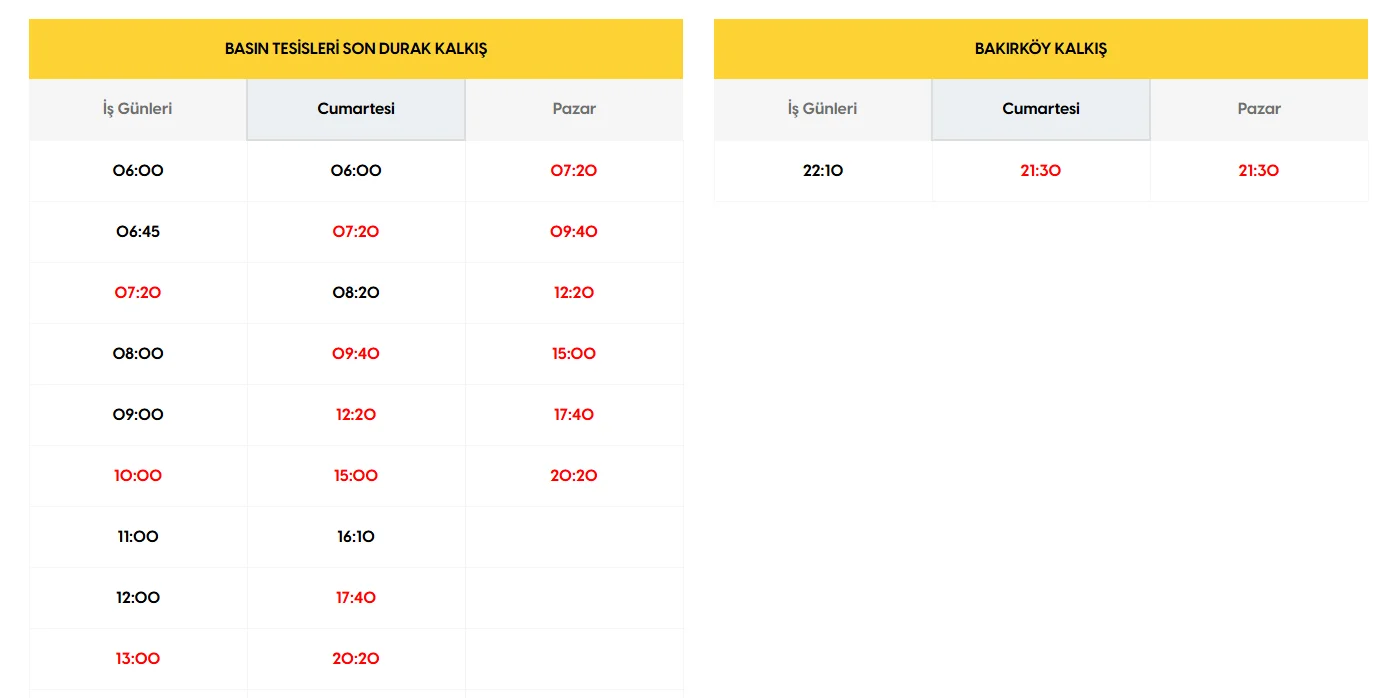Click the 16:10 Saturday departure cell
This screenshot has height=698, width=1378.
pos(356,537)
